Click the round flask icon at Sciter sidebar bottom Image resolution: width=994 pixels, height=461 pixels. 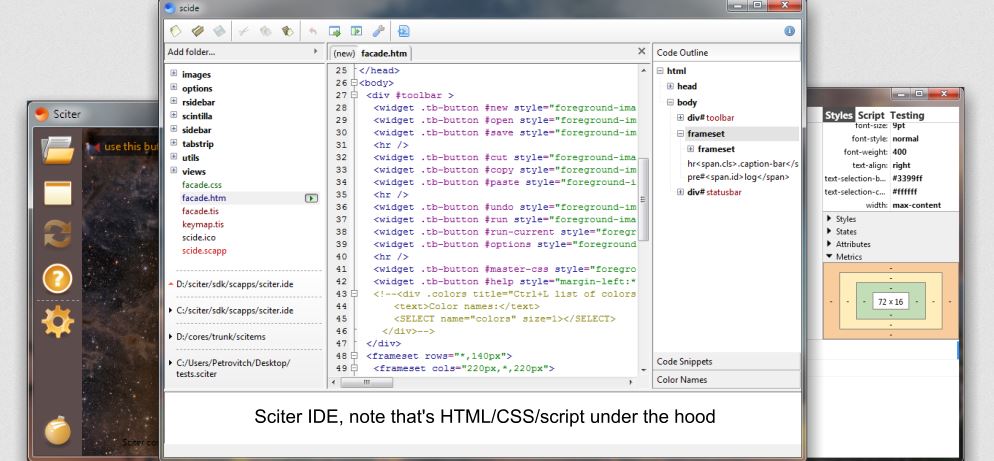pos(58,430)
